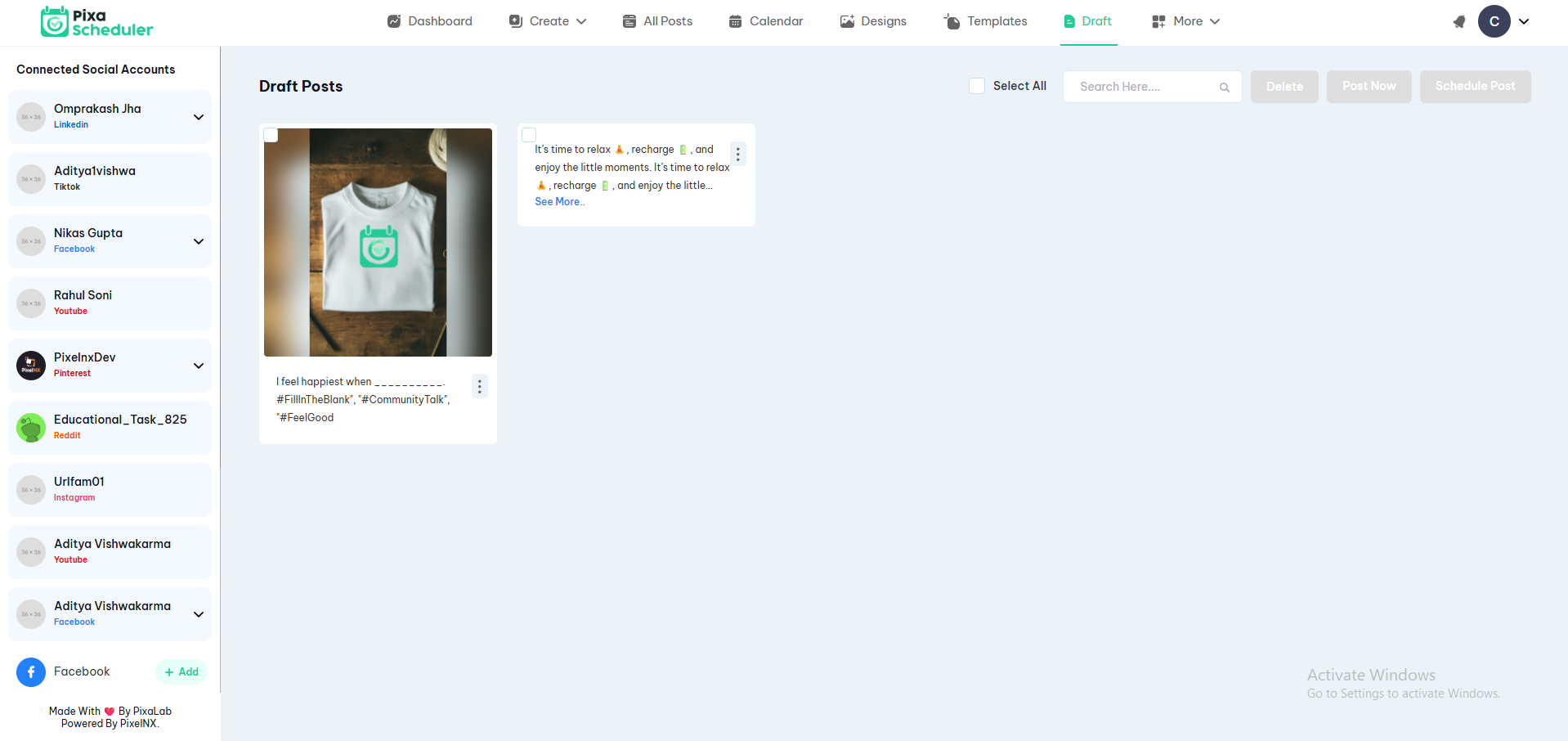The height and width of the screenshot is (741, 1568).
Task: Click the Add button next to Facebook
Action: tap(181, 671)
